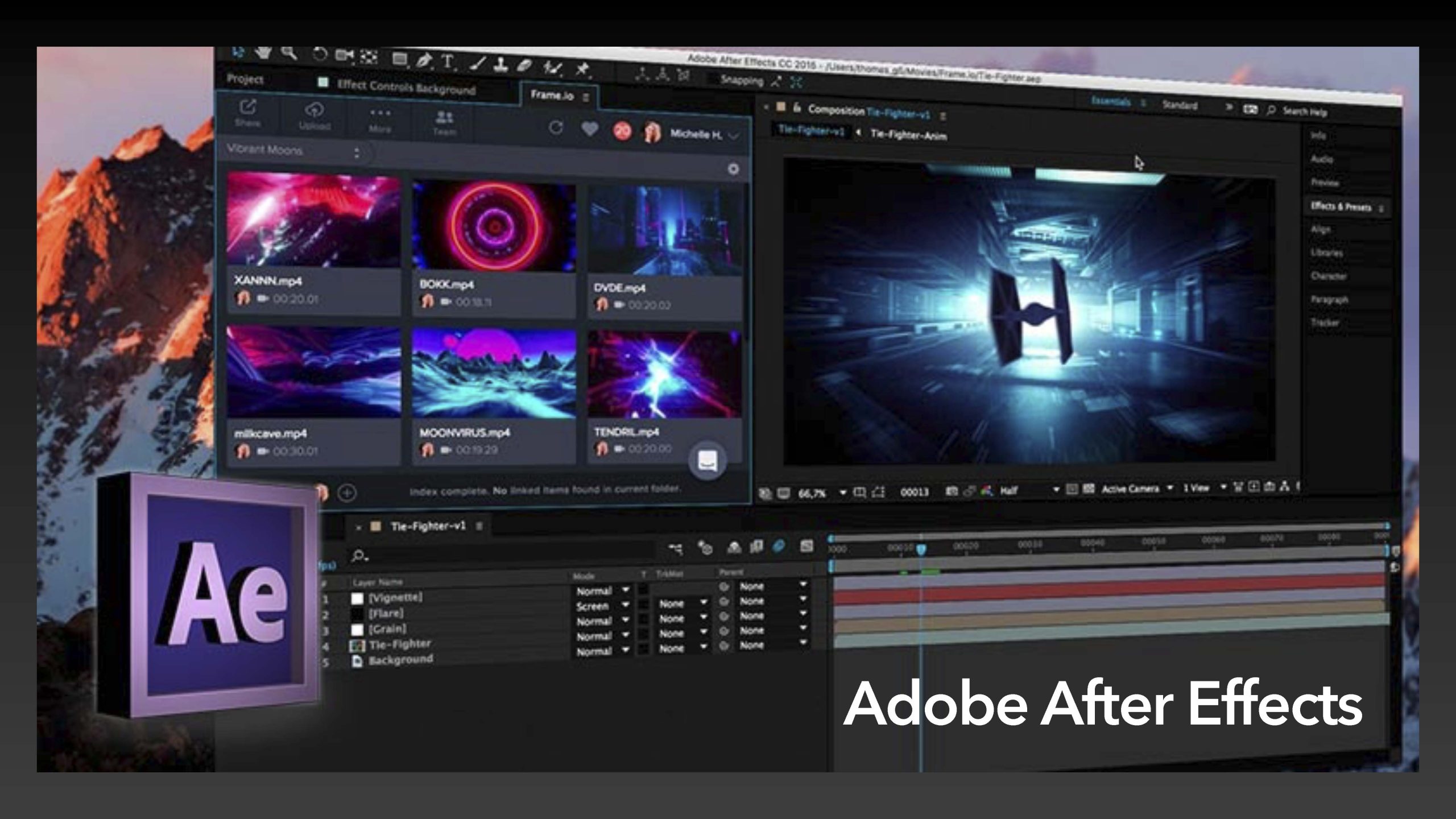This screenshot has width=1456, height=819.
Task: Select the Pan Behind anchor point tool
Action: (x=370, y=56)
